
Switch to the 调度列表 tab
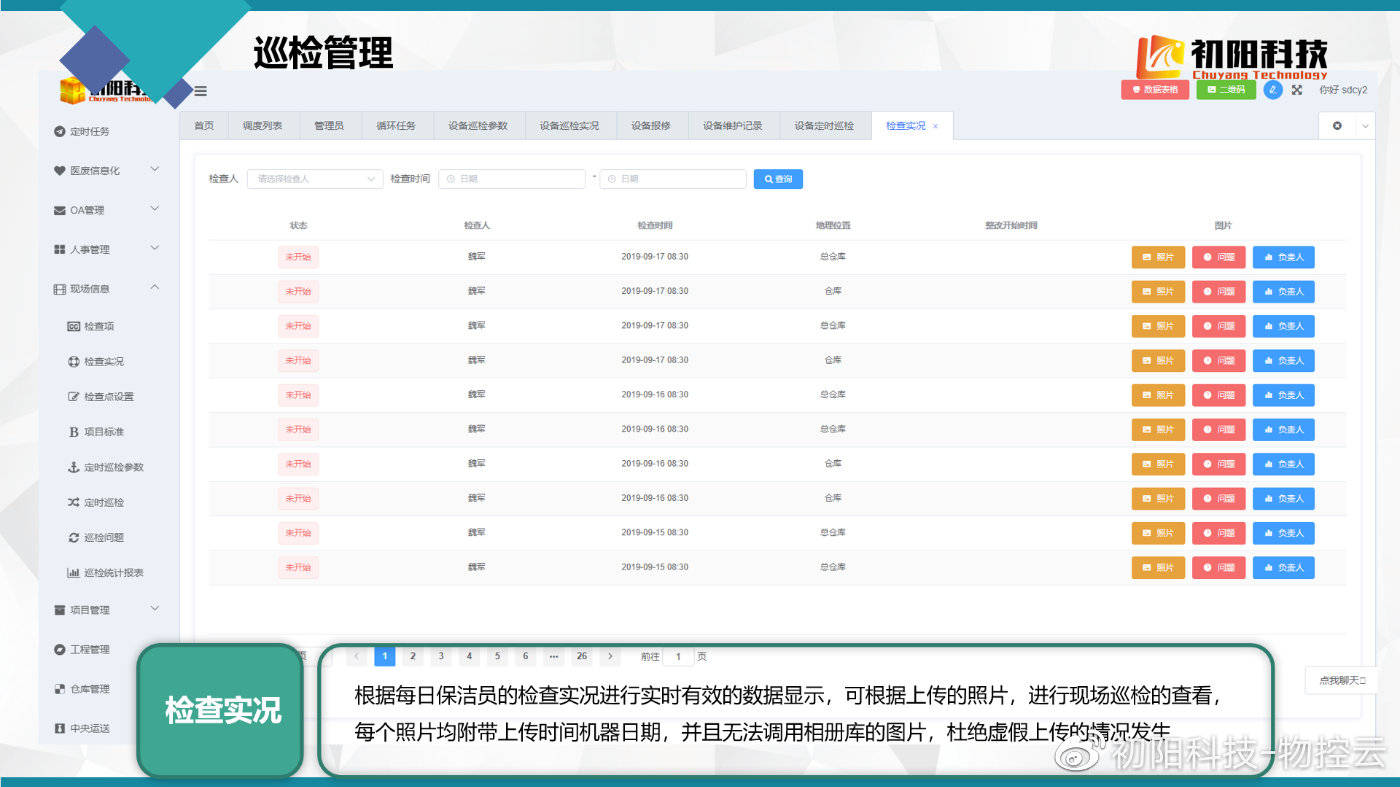[262, 126]
